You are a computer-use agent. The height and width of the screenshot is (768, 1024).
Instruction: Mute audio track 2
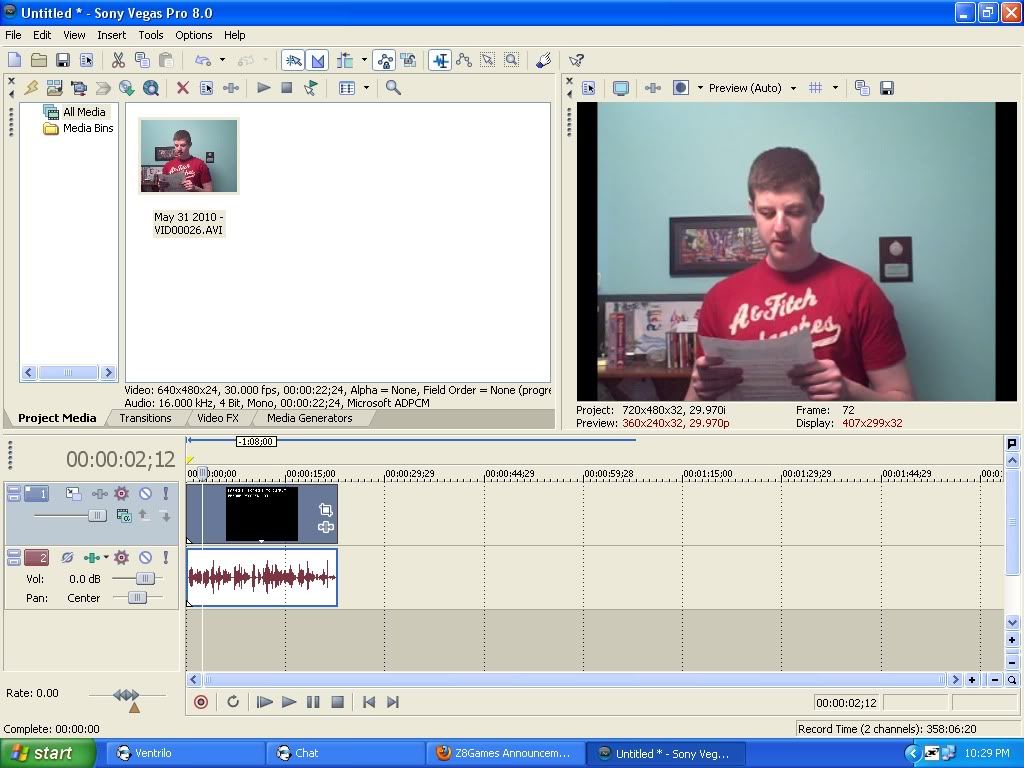pos(145,557)
